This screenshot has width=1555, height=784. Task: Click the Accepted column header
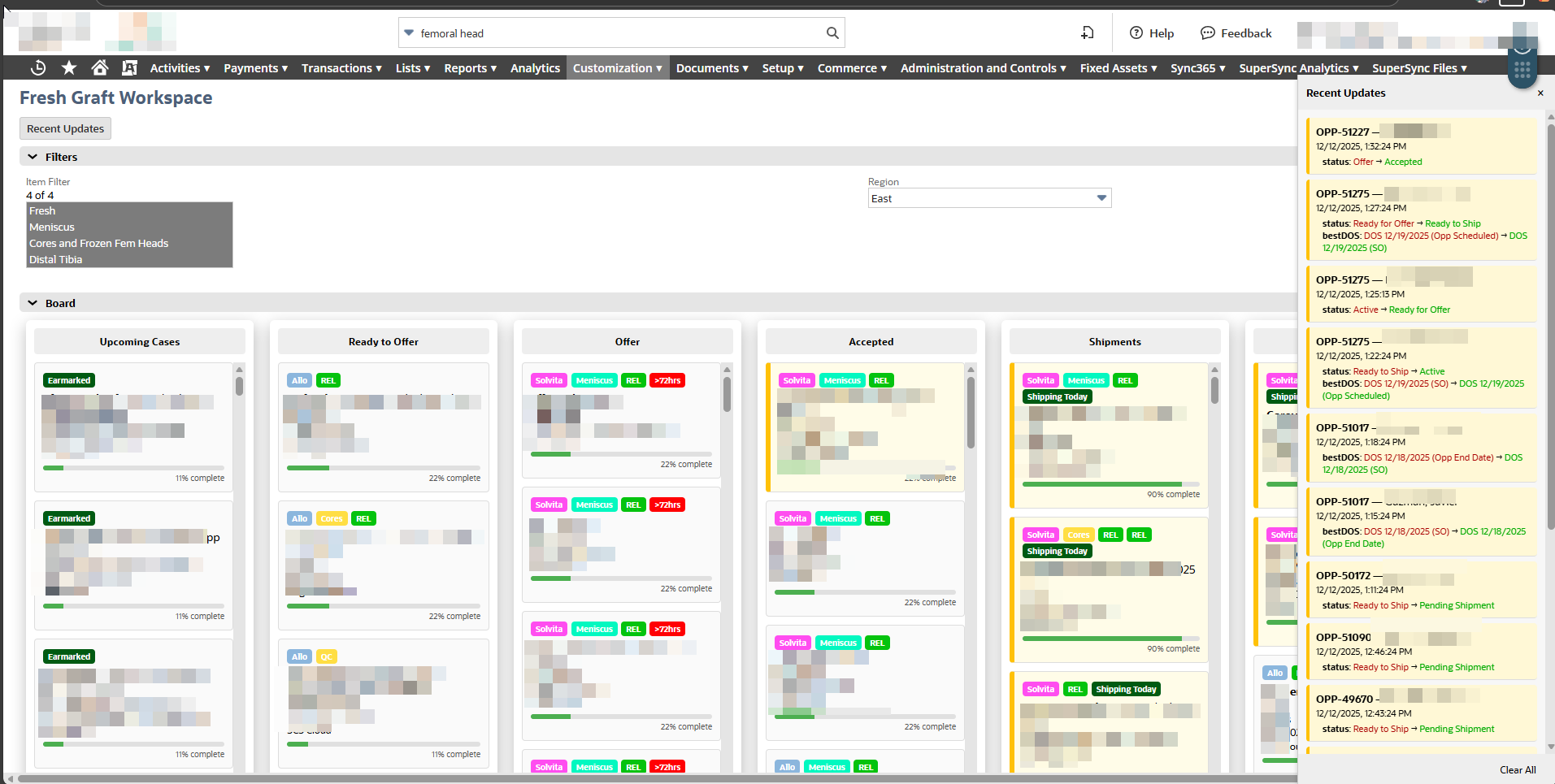click(871, 342)
